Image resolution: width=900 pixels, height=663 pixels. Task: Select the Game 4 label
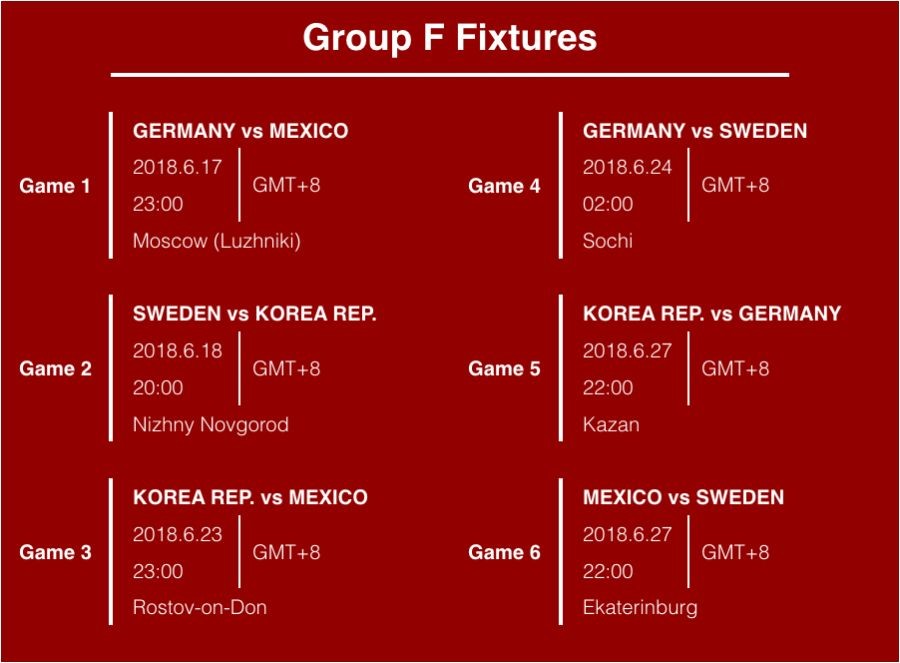click(x=504, y=186)
